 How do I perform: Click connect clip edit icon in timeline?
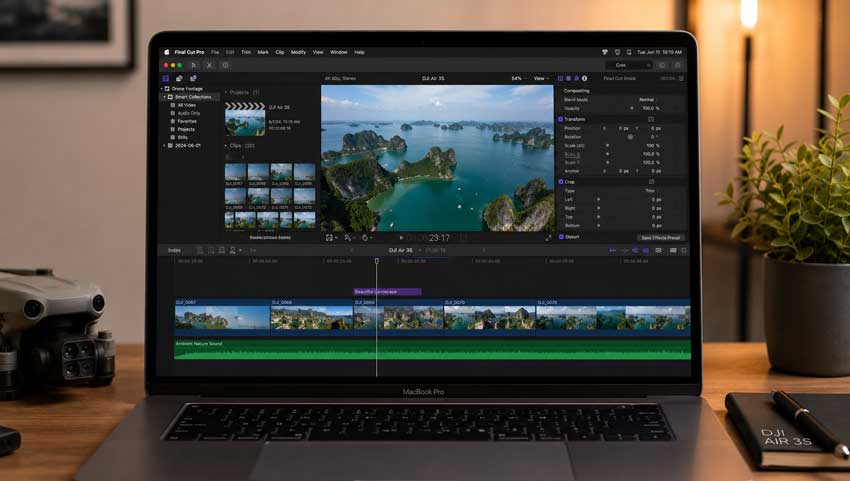[200, 251]
